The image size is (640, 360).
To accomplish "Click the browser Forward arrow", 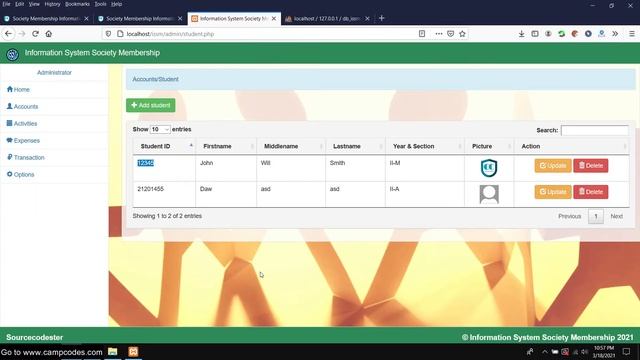I will (22, 34).
